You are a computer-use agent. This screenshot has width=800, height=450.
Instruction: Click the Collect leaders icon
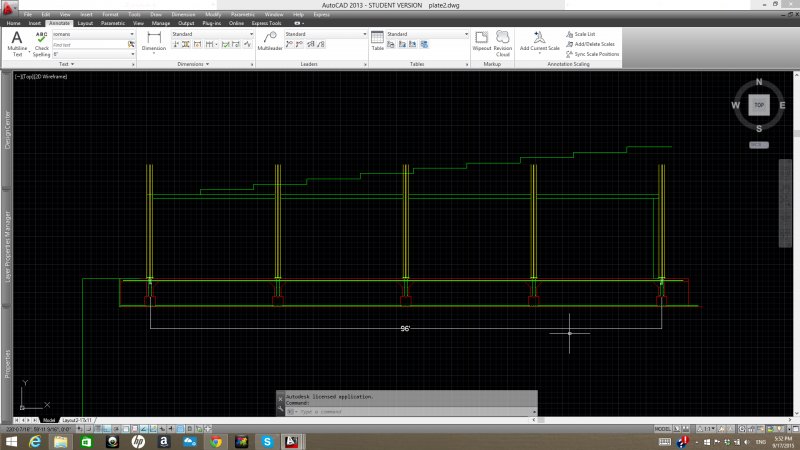tap(321, 44)
